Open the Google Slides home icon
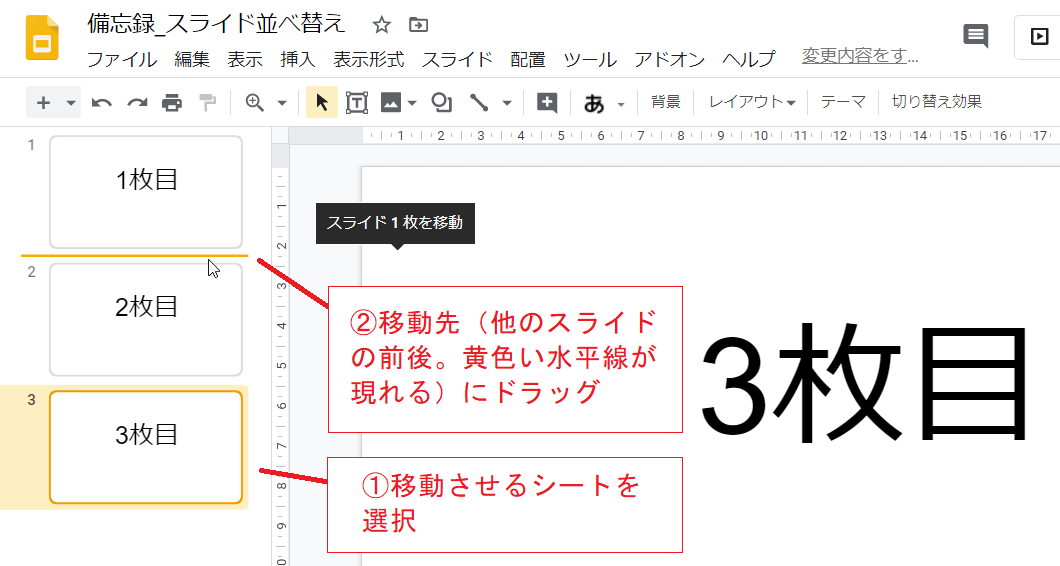Screen dimensions: 1060x566 tap(42, 38)
